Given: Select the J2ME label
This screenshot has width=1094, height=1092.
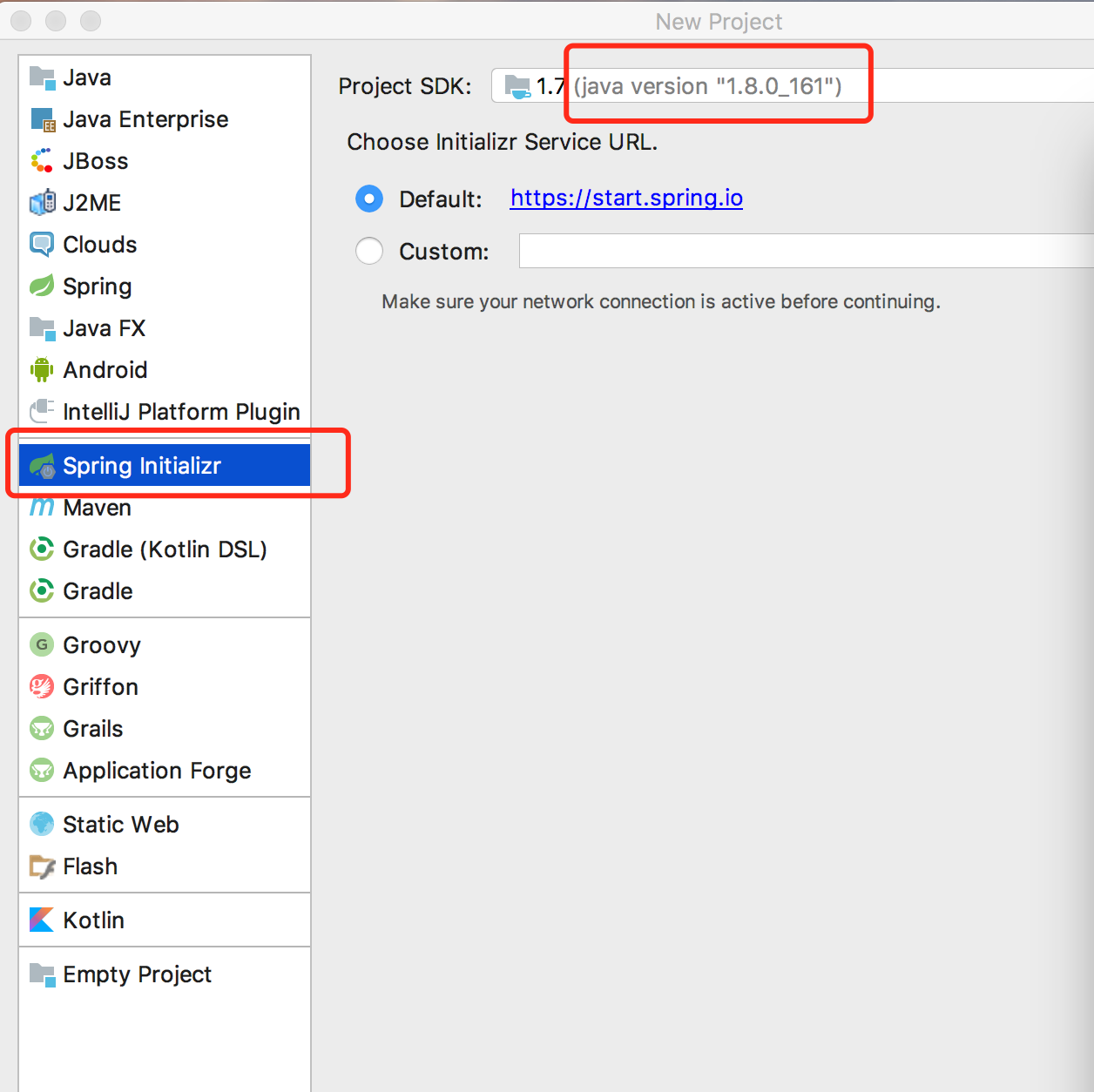Looking at the screenshot, I should pyautogui.click(x=92, y=203).
